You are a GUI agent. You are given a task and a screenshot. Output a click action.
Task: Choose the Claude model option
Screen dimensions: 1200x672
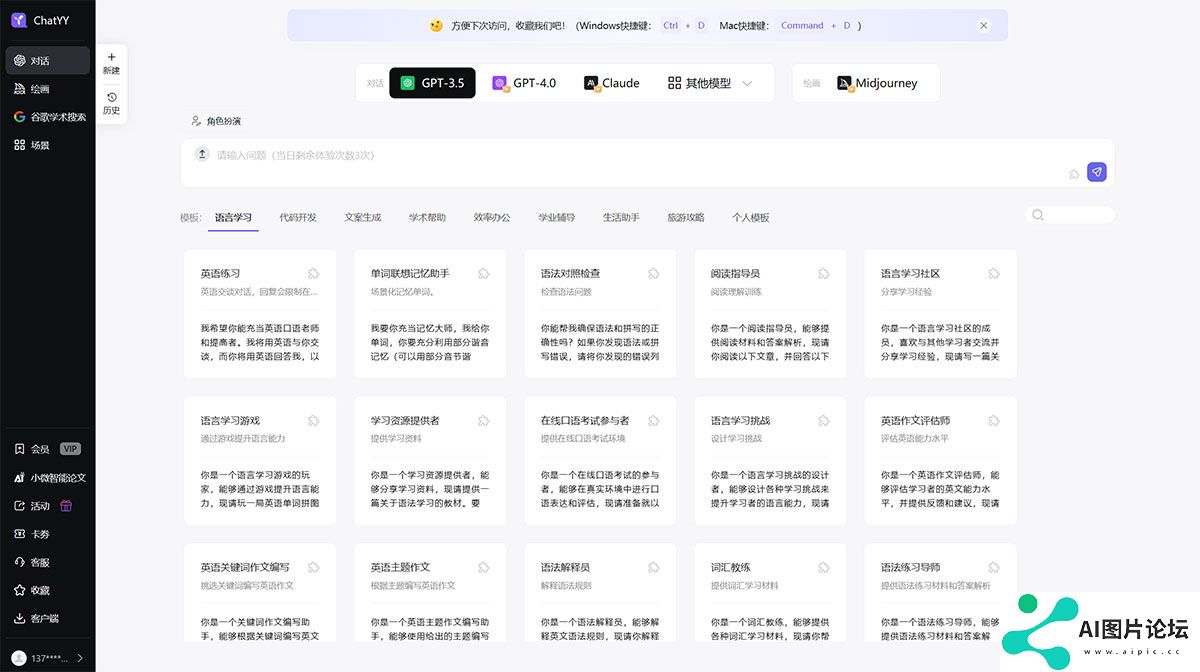pos(611,83)
